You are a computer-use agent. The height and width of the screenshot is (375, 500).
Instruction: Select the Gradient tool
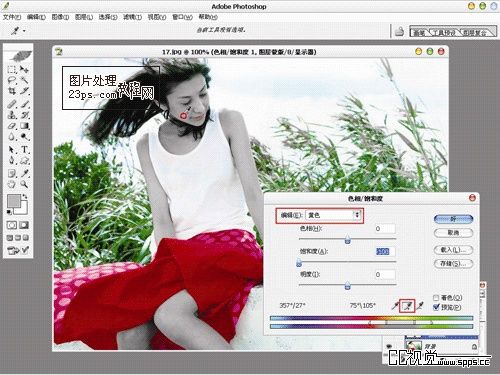[x=24, y=126]
